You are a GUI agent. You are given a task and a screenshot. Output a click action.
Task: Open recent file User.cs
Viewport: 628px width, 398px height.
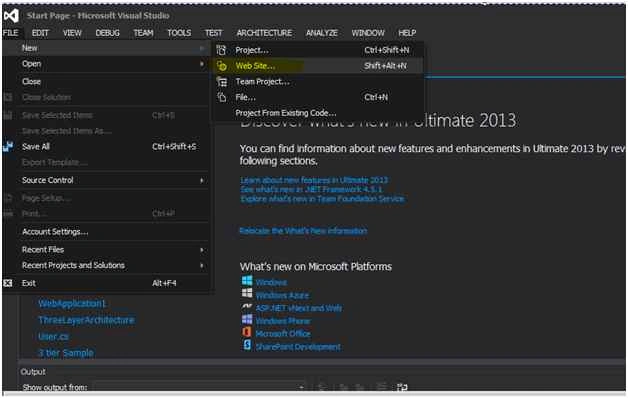click(54, 337)
